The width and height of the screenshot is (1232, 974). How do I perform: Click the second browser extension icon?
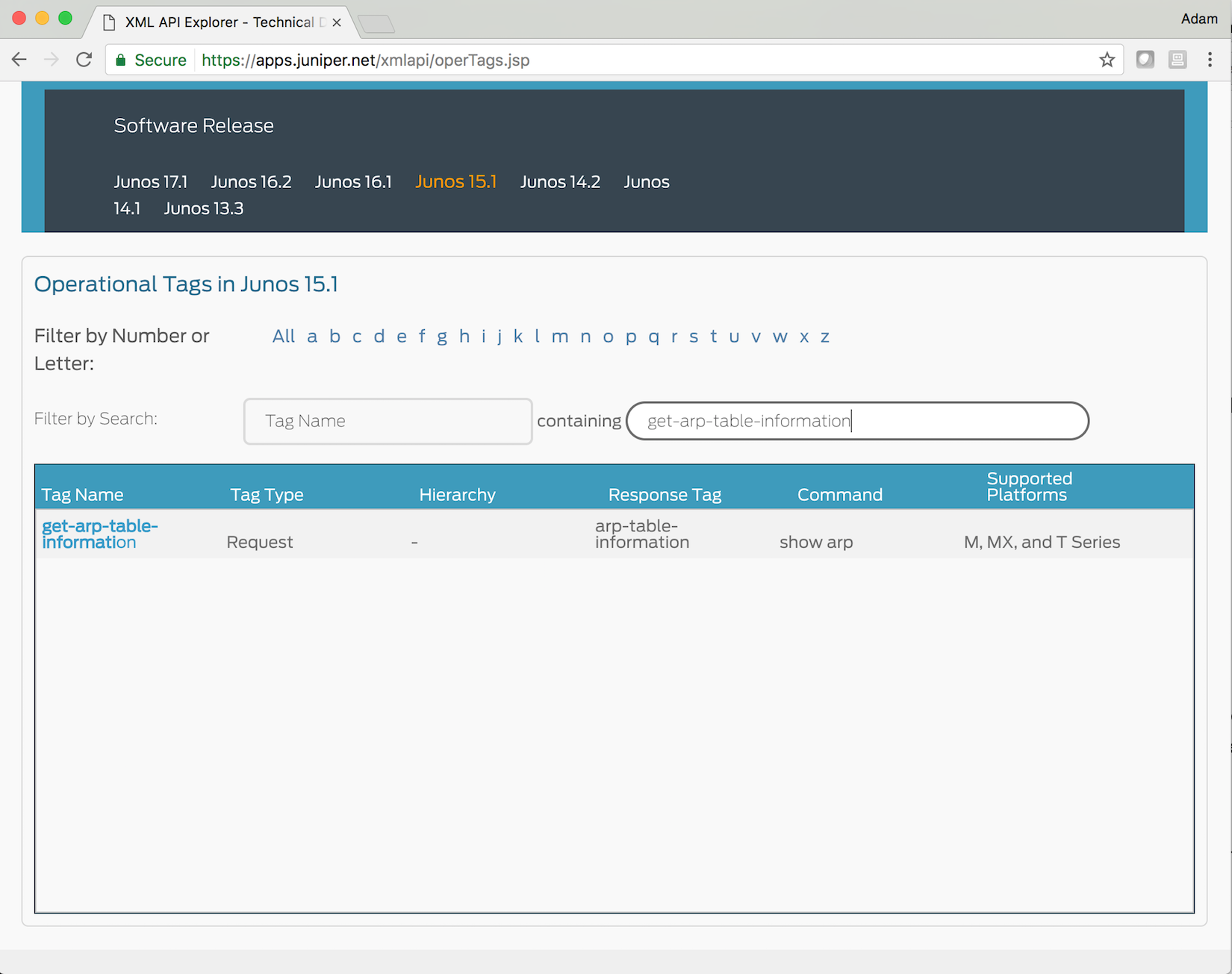[x=1177, y=60]
